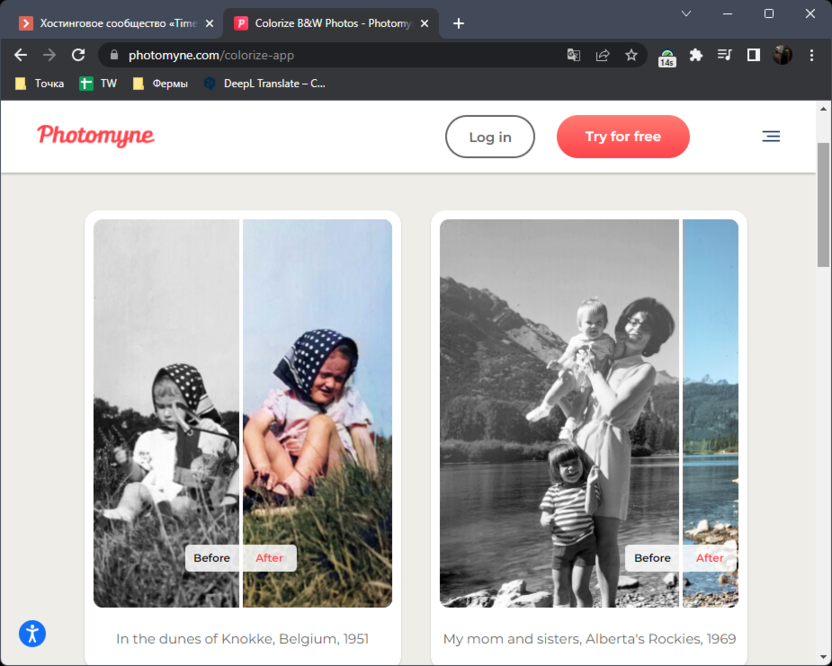
Task: Open the tab search chevron
Action: 686,14
